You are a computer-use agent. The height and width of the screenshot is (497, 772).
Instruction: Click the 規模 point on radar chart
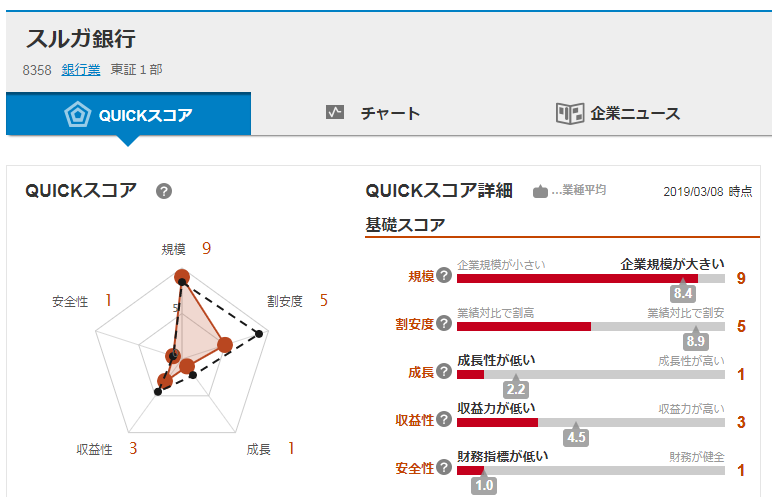tap(182, 277)
